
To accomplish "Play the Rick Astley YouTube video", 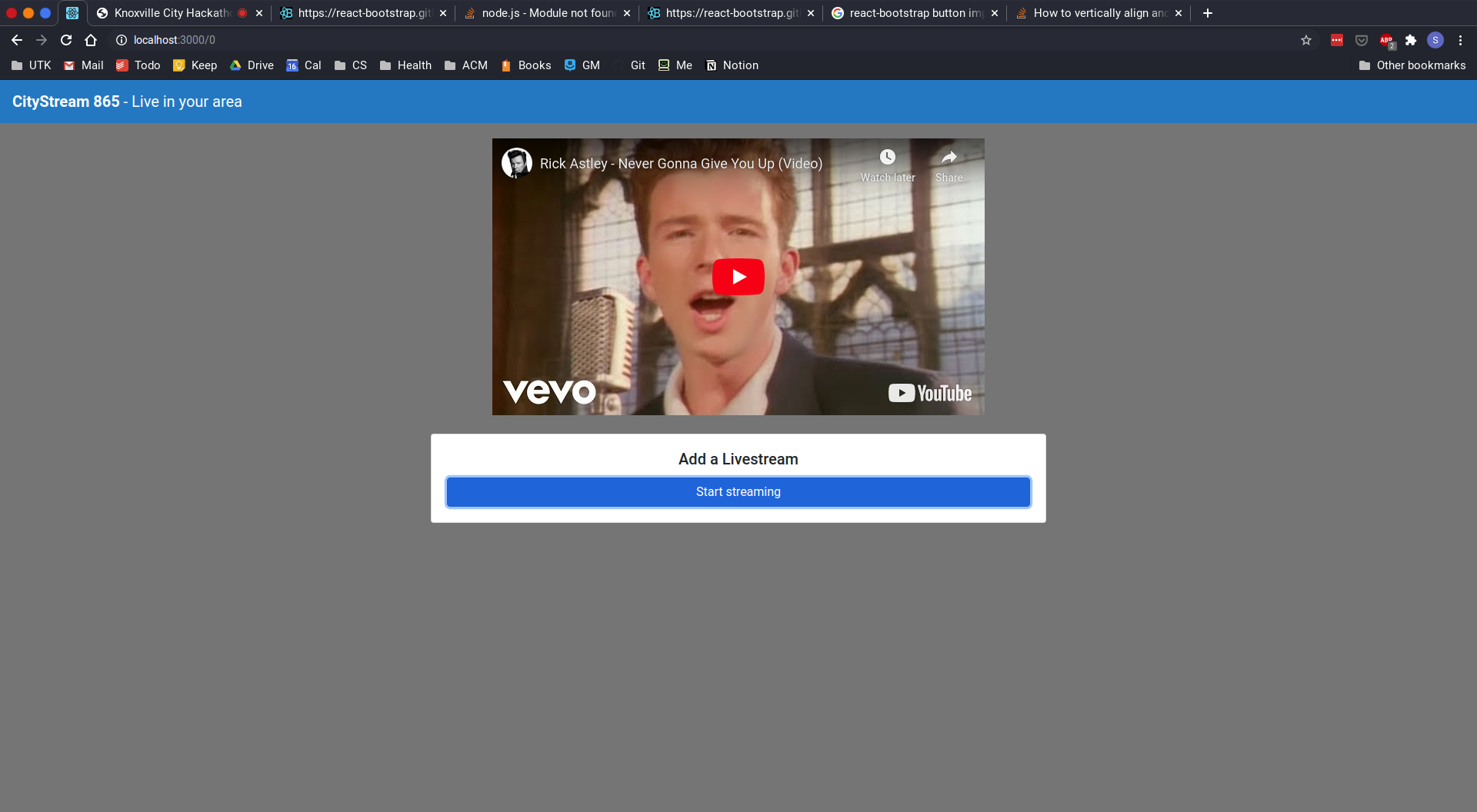I will [x=738, y=277].
